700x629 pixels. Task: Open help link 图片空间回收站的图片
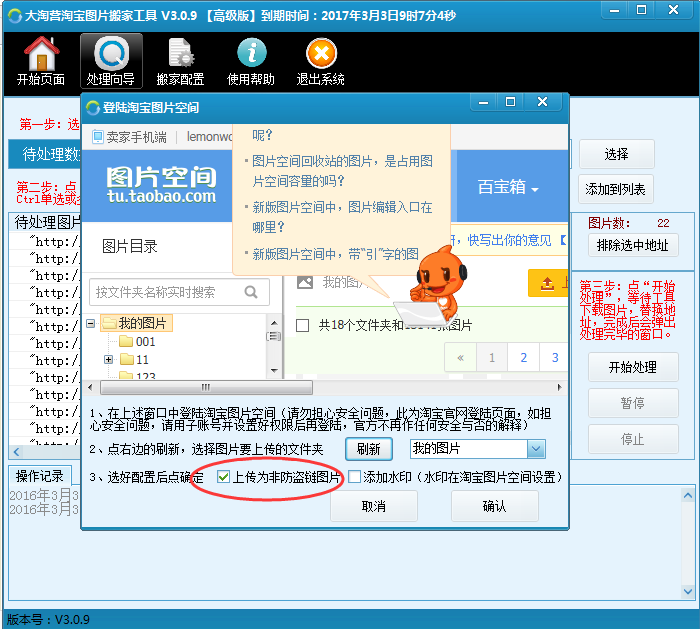[342, 171]
